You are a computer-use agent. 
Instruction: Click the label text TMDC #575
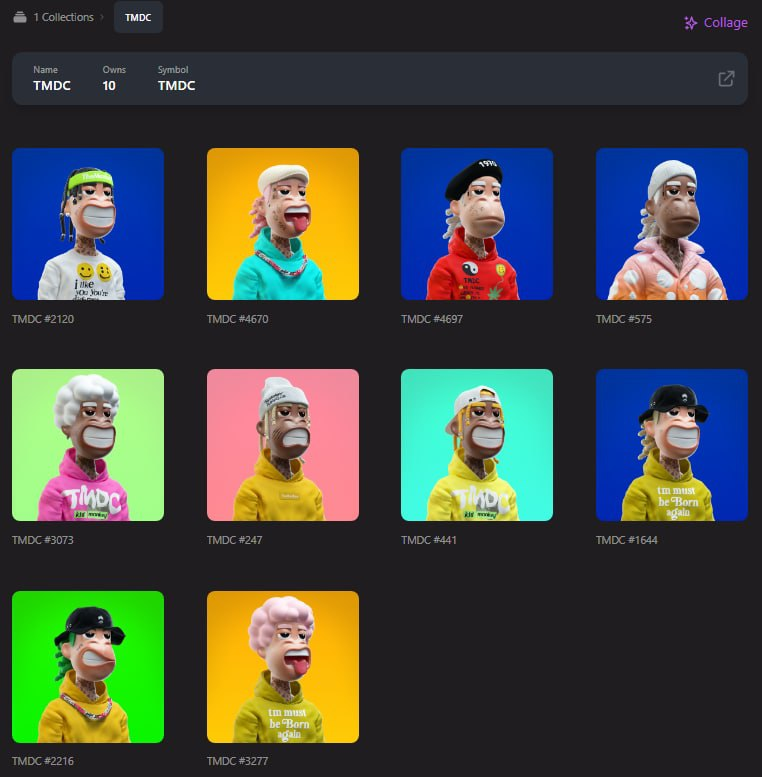(x=624, y=319)
